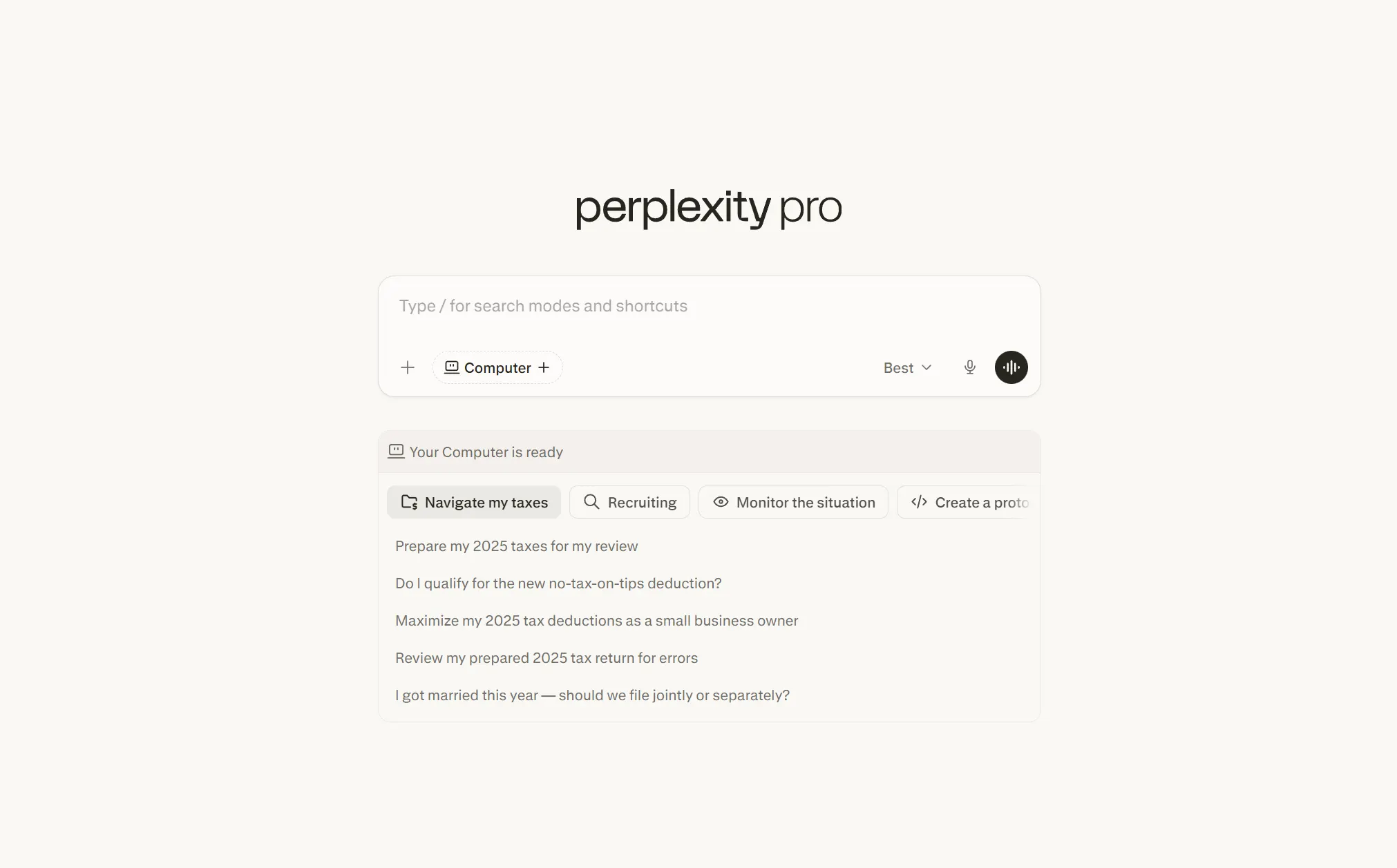Open voice mode with the waveform icon
The width and height of the screenshot is (1397, 868).
click(1011, 367)
